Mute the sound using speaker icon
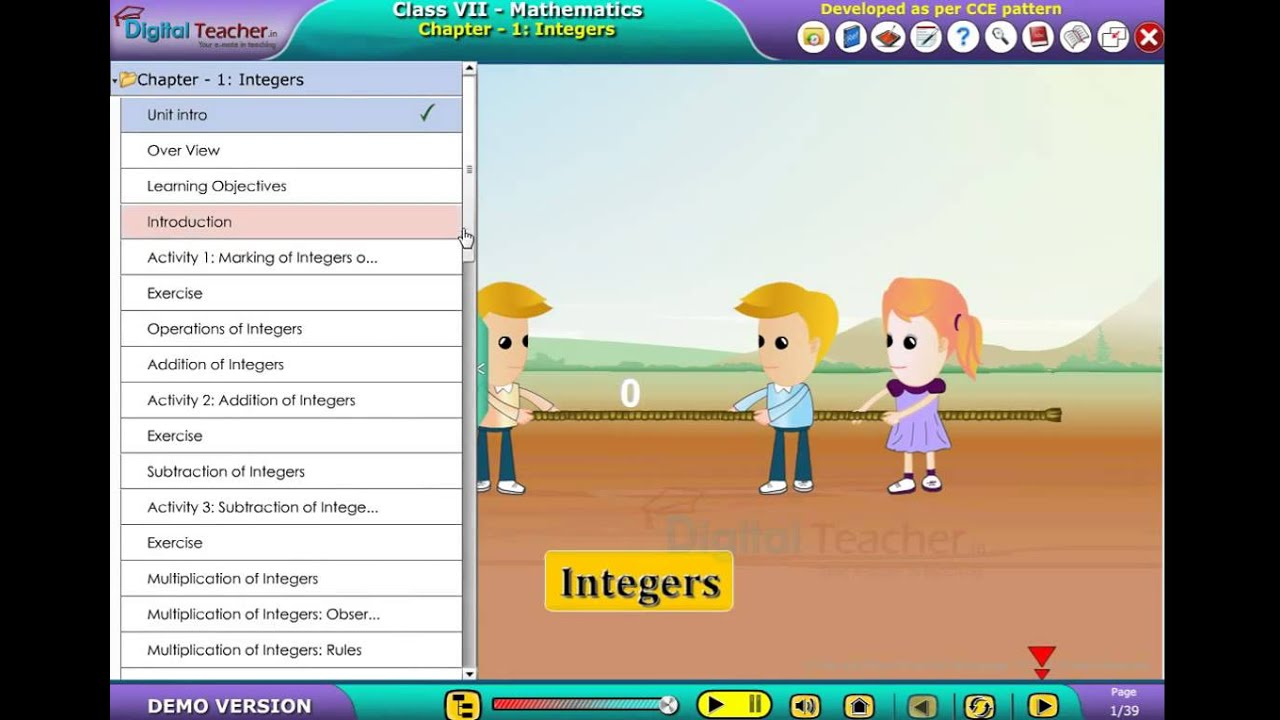This screenshot has height=720, width=1280. [805, 705]
